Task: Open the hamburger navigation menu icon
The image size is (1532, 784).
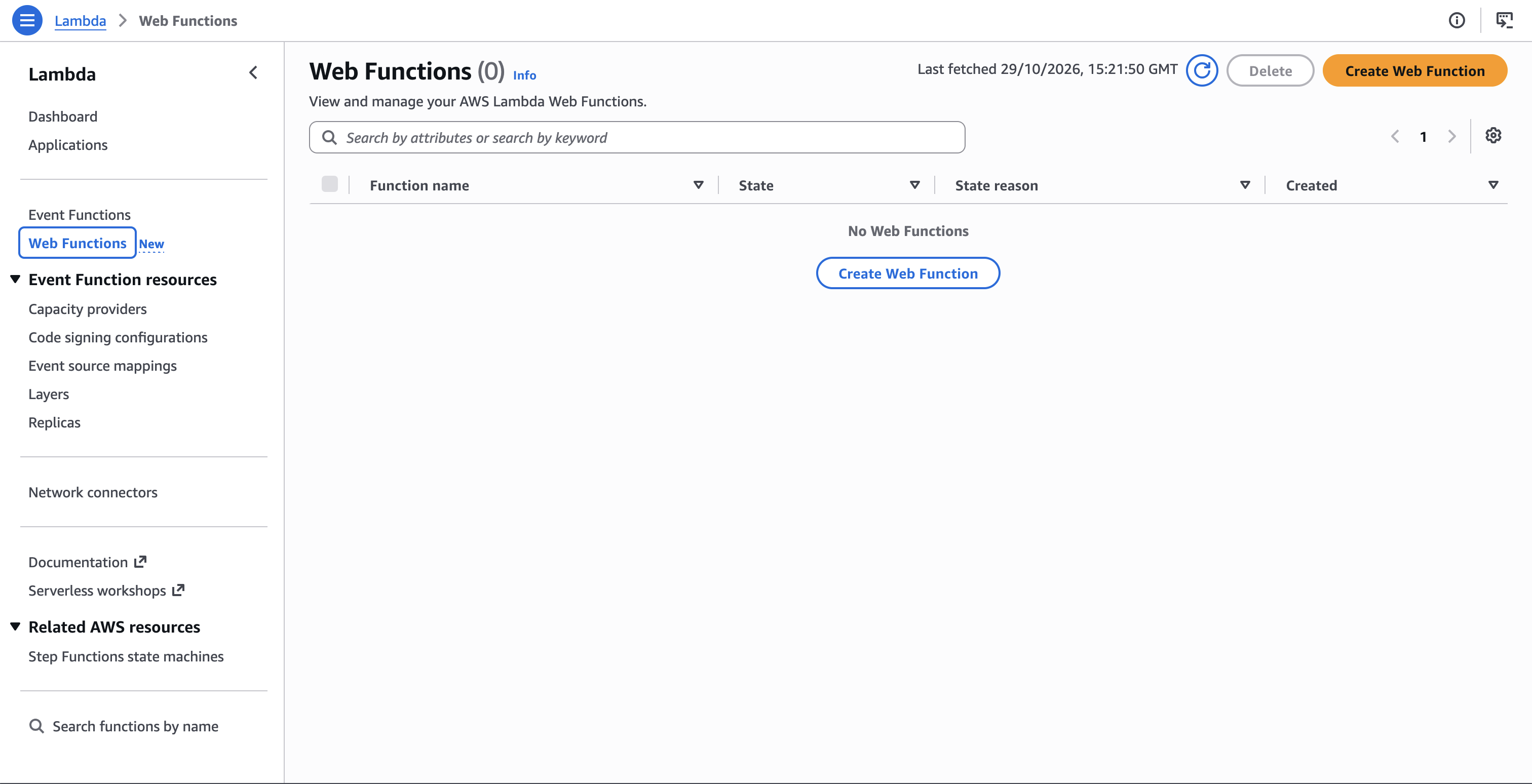Action: [27, 20]
